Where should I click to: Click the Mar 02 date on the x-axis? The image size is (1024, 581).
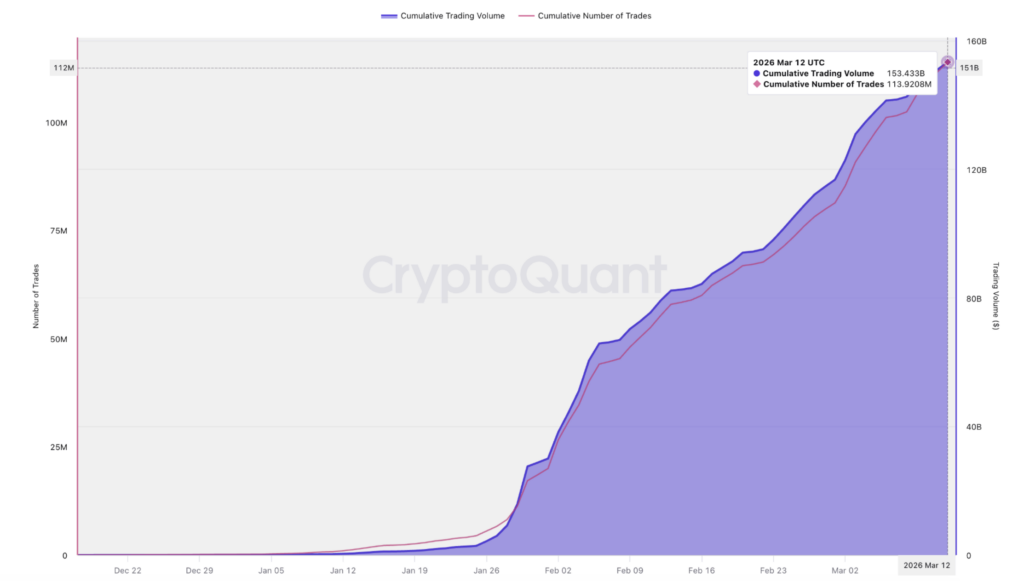[845, 571]
